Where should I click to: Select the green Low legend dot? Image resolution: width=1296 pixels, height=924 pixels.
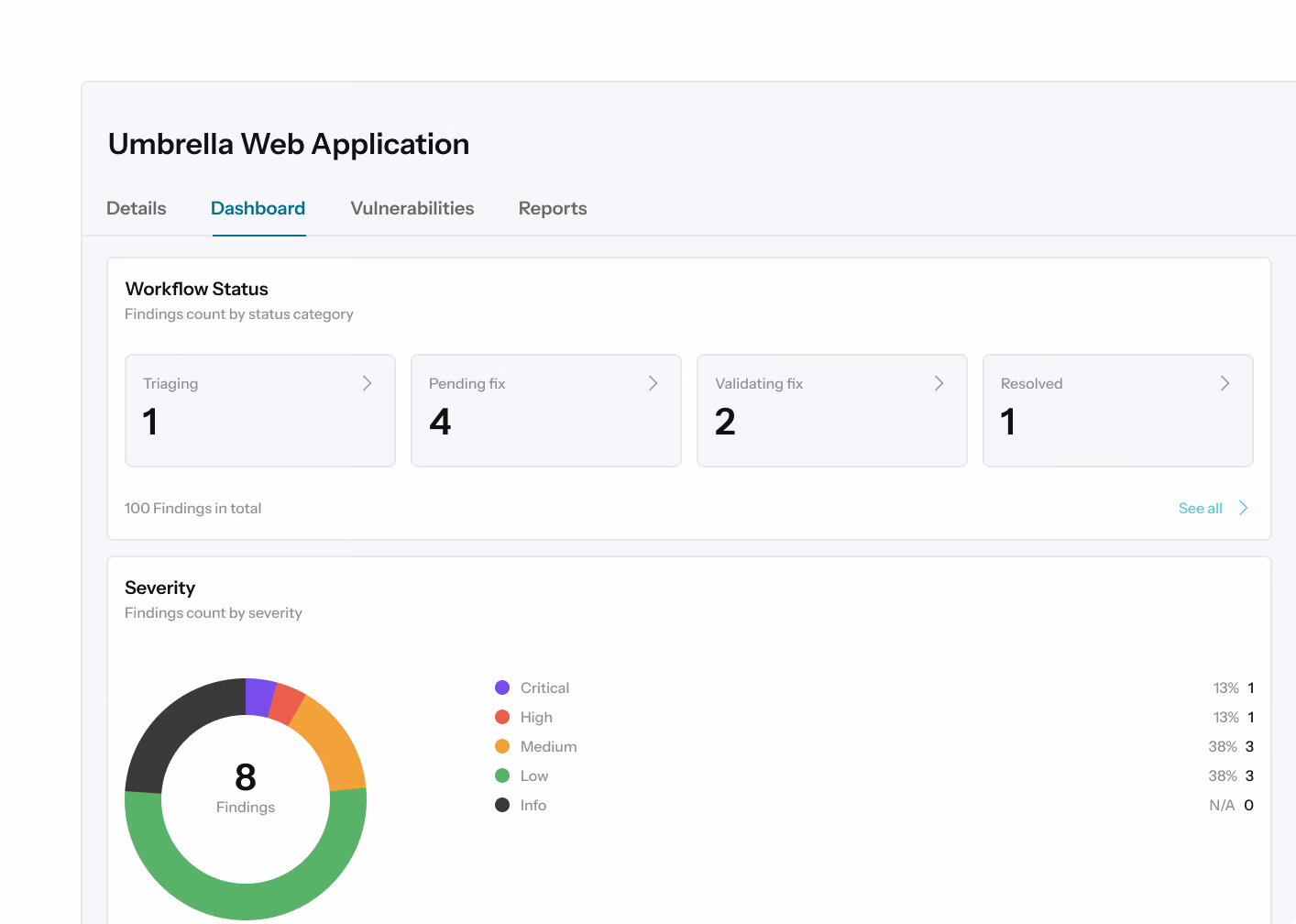pos(502,775)
